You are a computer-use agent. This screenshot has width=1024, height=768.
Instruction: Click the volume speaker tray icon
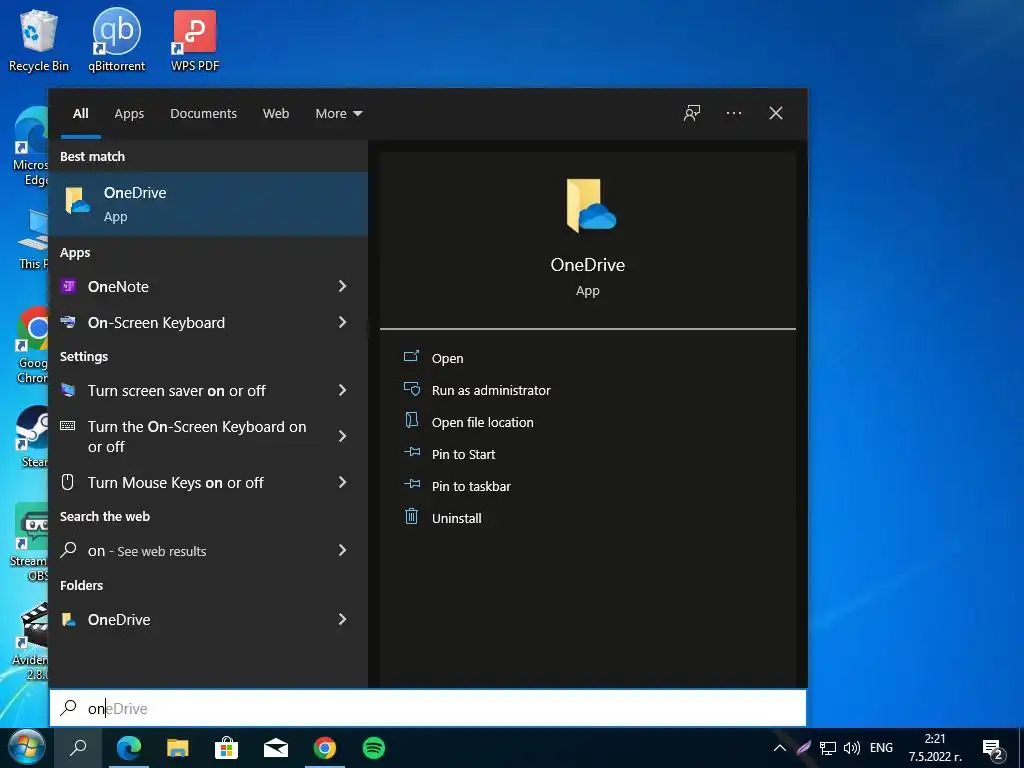click(x=852, y=748)
